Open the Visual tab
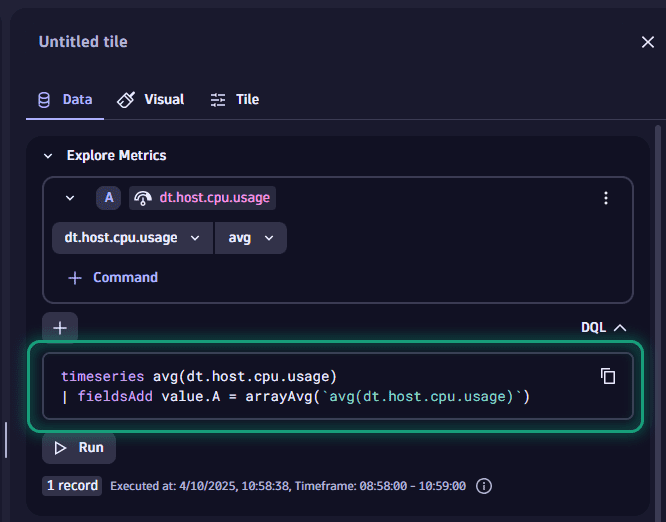The width and height of the screenshot is (666, 522). point(151,100)
